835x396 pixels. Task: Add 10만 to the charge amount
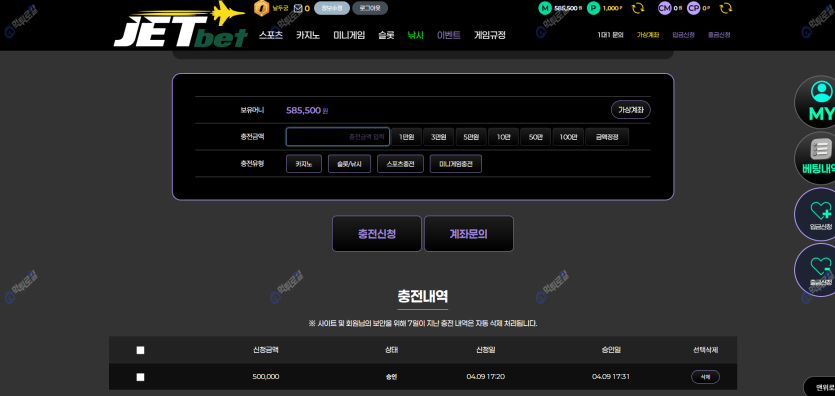pyautogui.click(x=503, y=137)
